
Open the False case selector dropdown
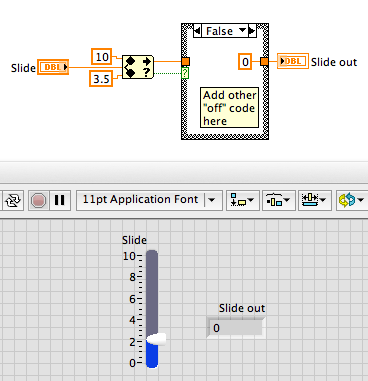(225, 31)
